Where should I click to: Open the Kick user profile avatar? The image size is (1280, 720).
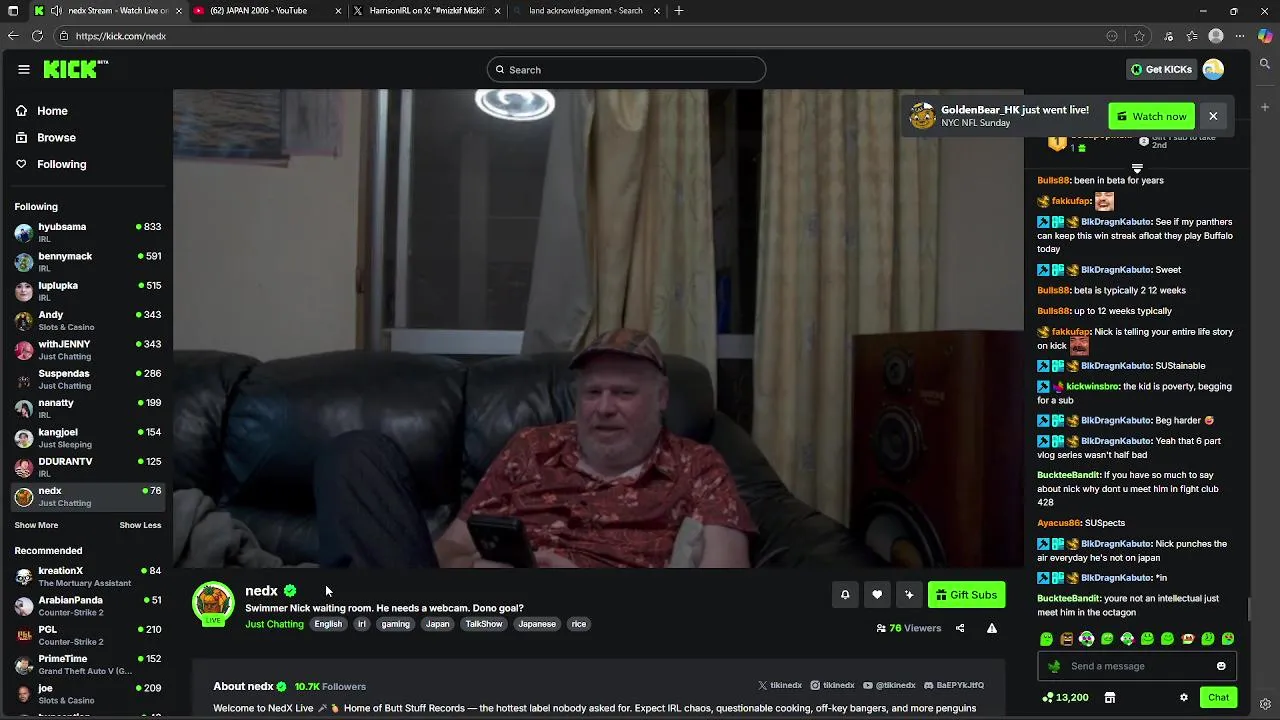click(1213, 69)
